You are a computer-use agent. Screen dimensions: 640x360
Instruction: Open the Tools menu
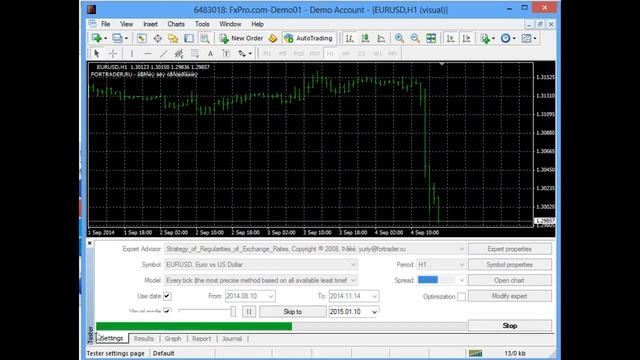coord(202,24)
